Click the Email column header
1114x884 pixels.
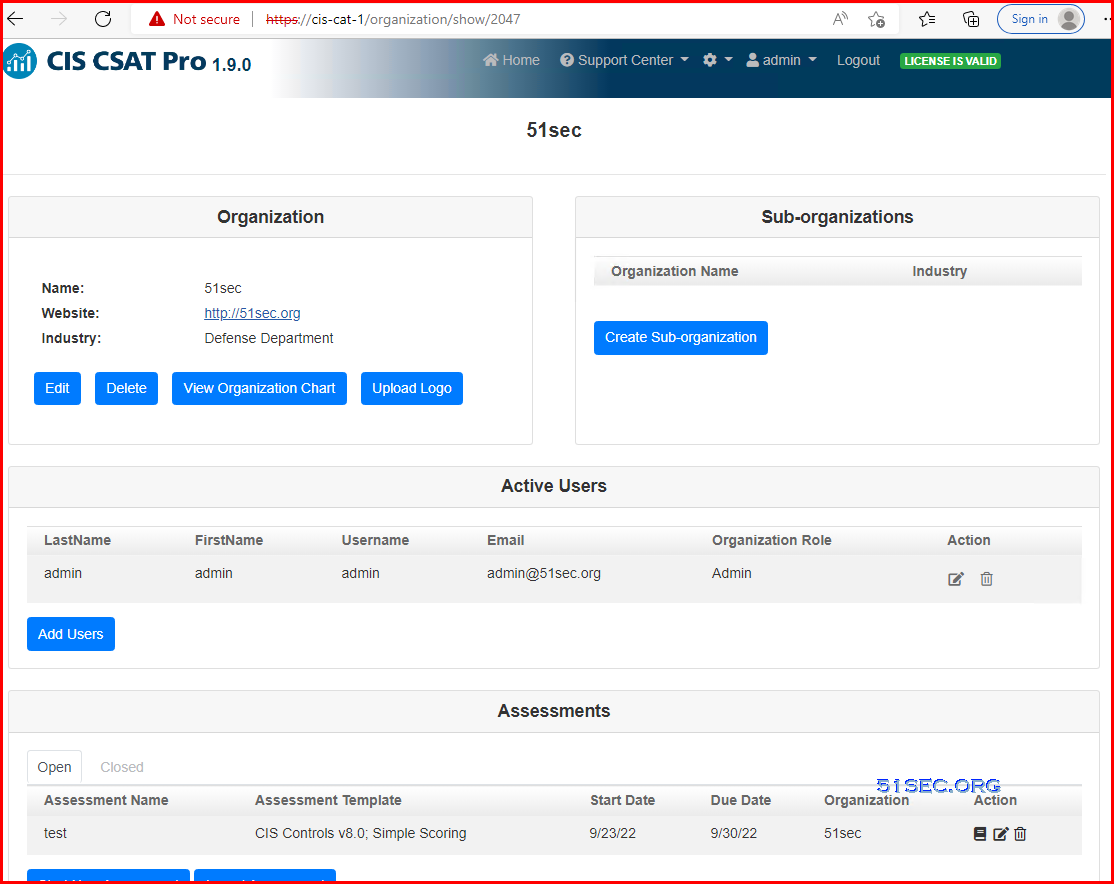point(506,540)
